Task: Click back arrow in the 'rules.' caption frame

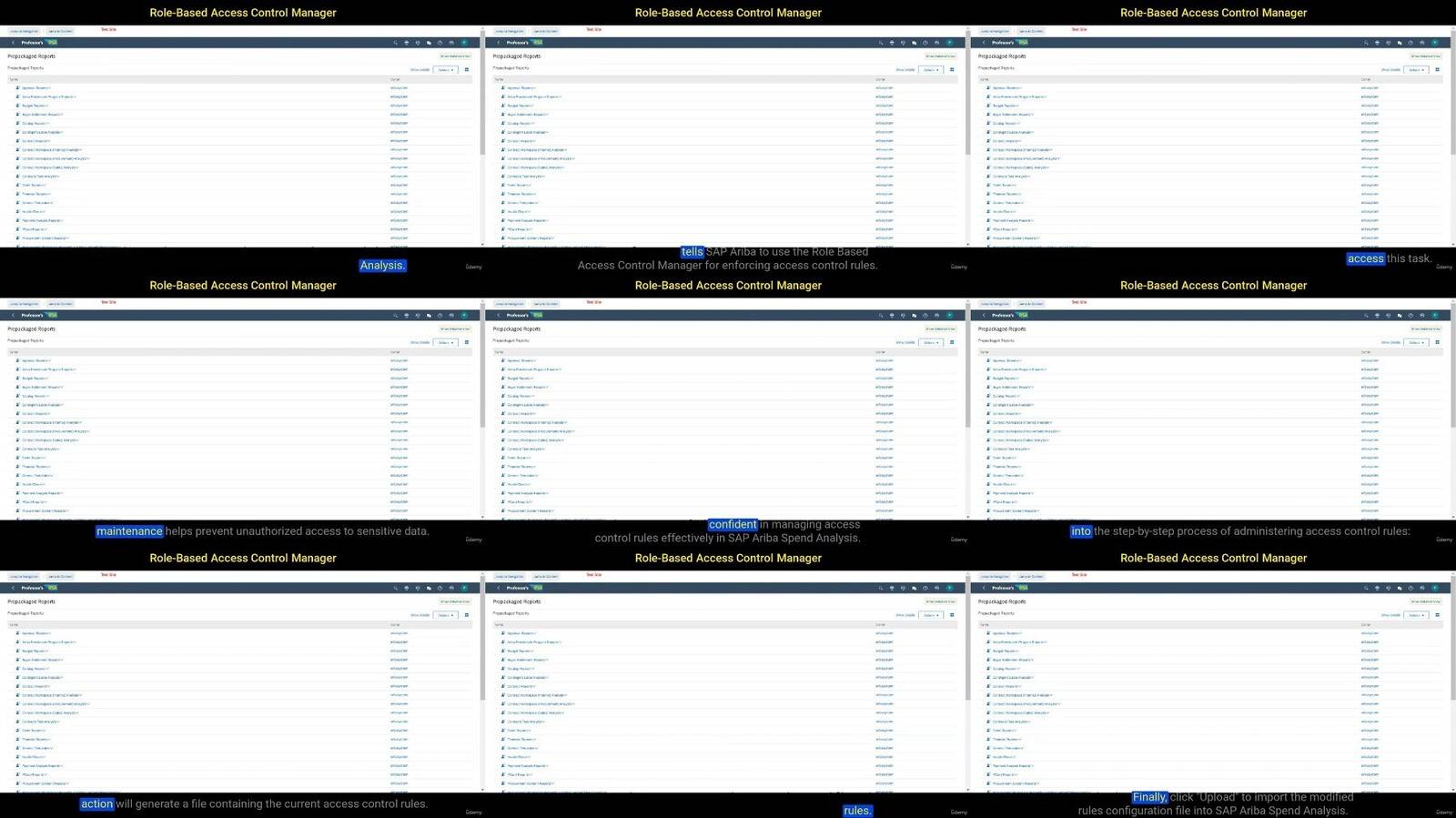Action: coord(499,588)
